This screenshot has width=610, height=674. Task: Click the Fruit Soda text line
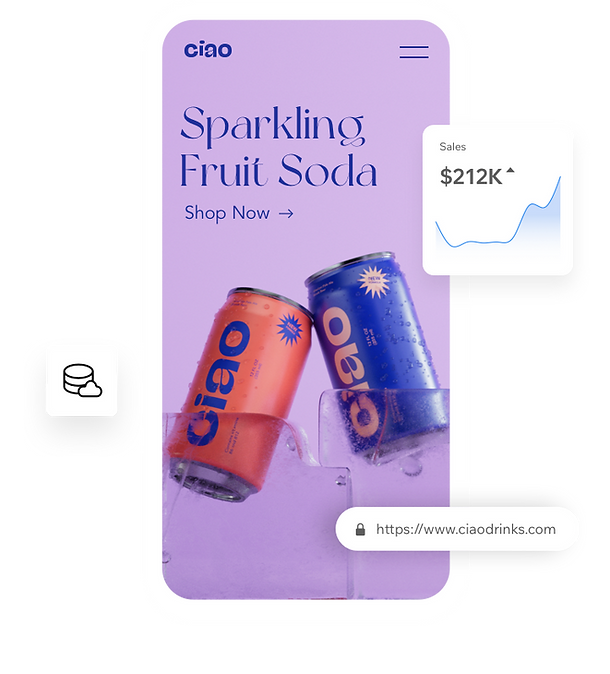point(279,170)
